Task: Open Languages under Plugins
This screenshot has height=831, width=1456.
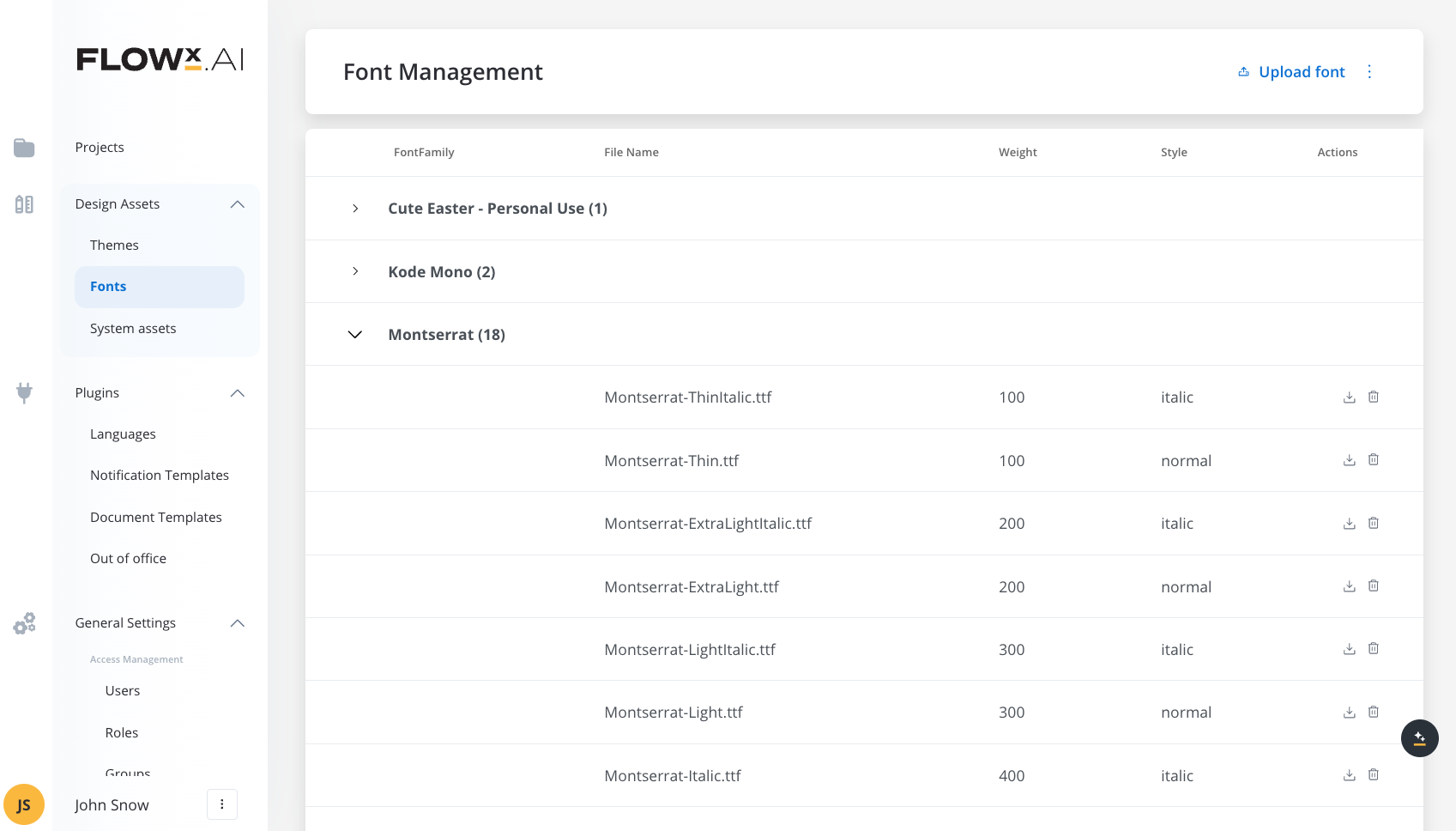Action: [x=123, y=434]
